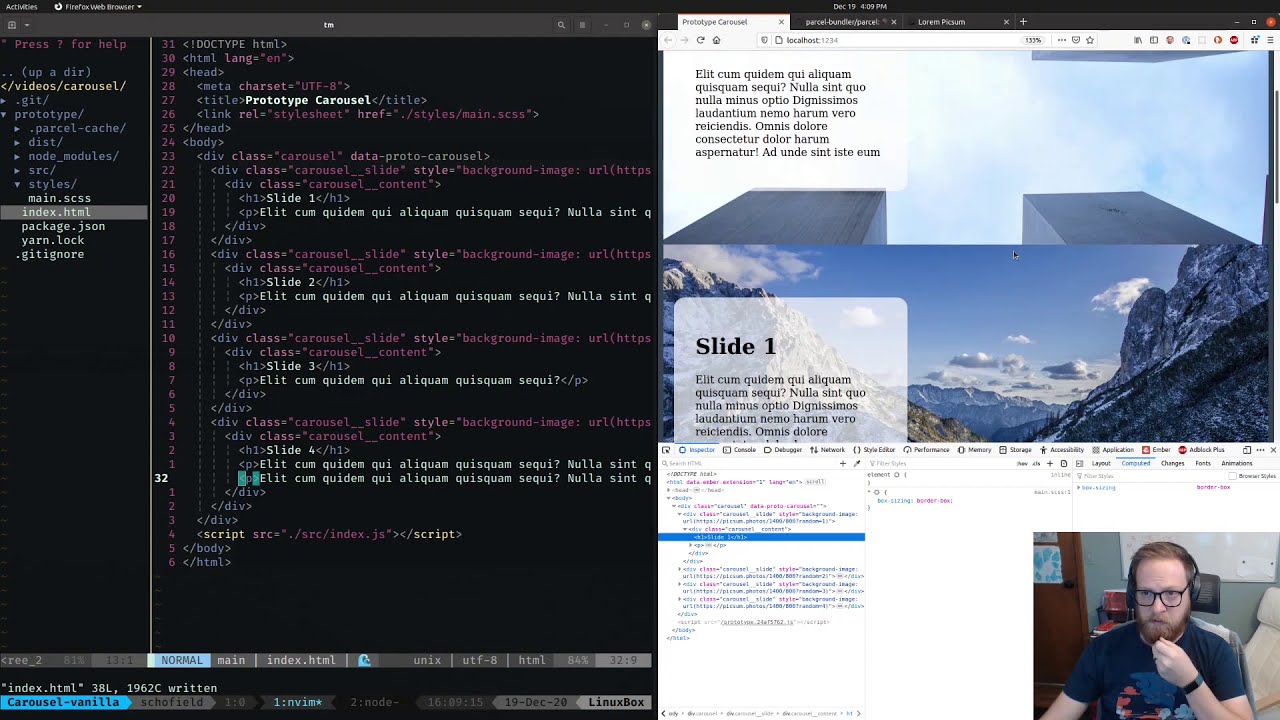This screenshot has height=720, width=1280.
Task: Open a new Firefox tab
Action: coord(1022,22)
